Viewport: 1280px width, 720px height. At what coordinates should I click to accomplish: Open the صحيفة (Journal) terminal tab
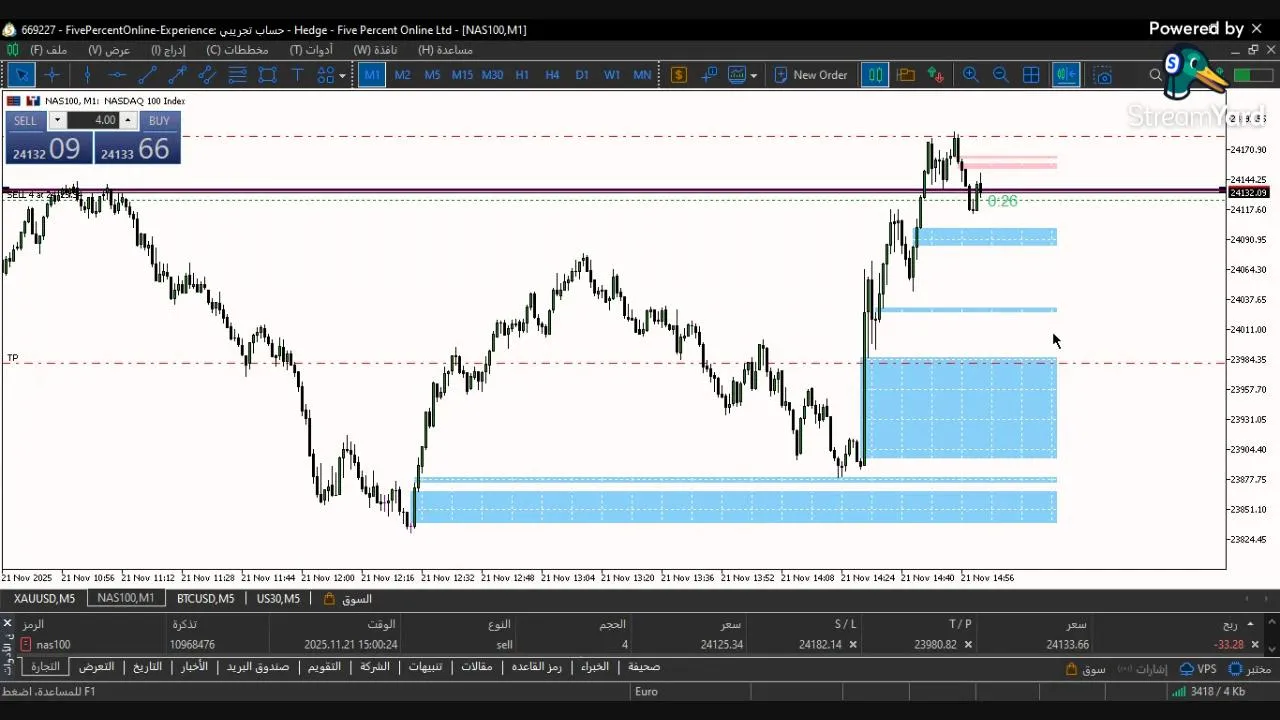click(643, 667)
